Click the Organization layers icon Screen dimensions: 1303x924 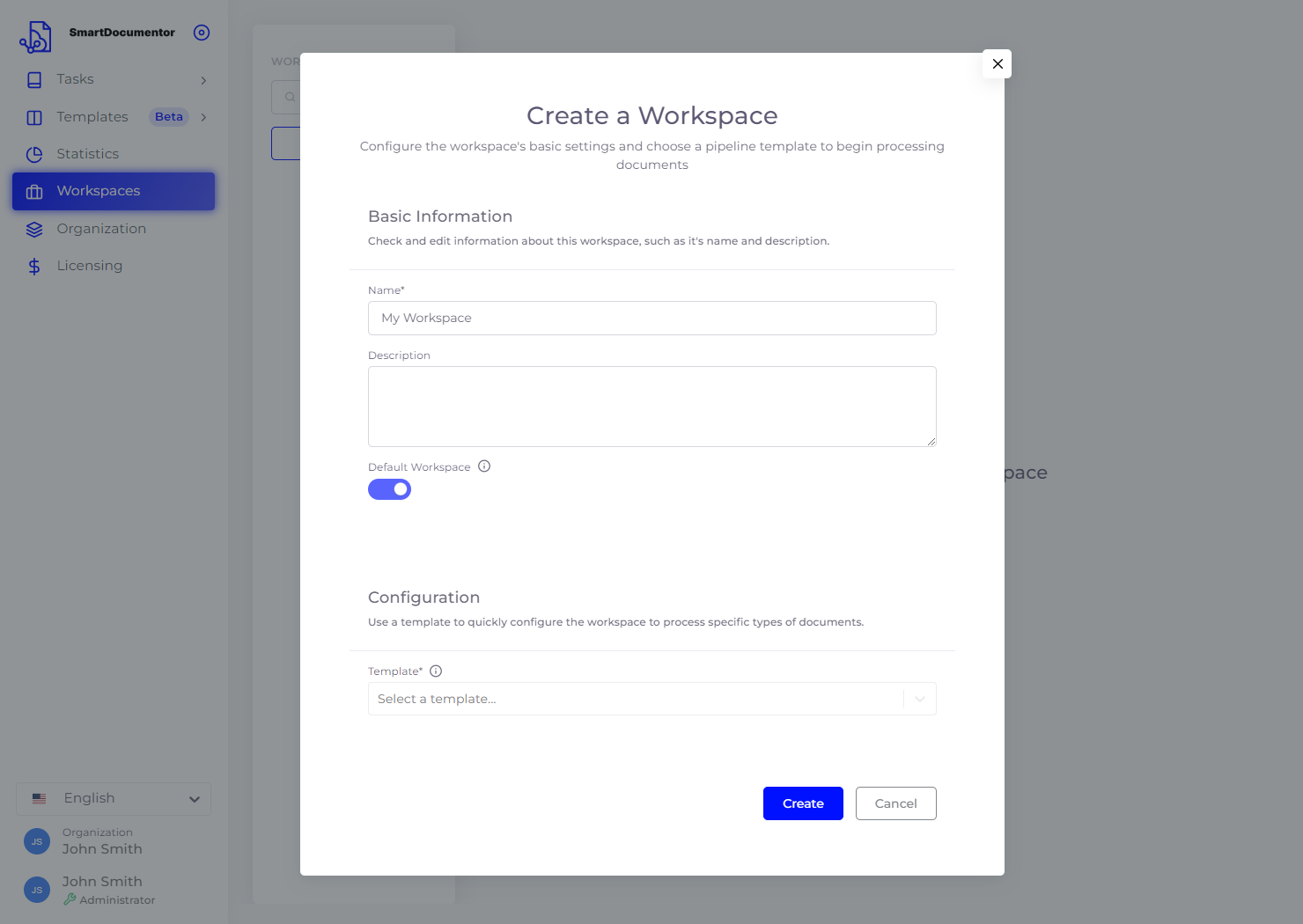pos(34,230)
